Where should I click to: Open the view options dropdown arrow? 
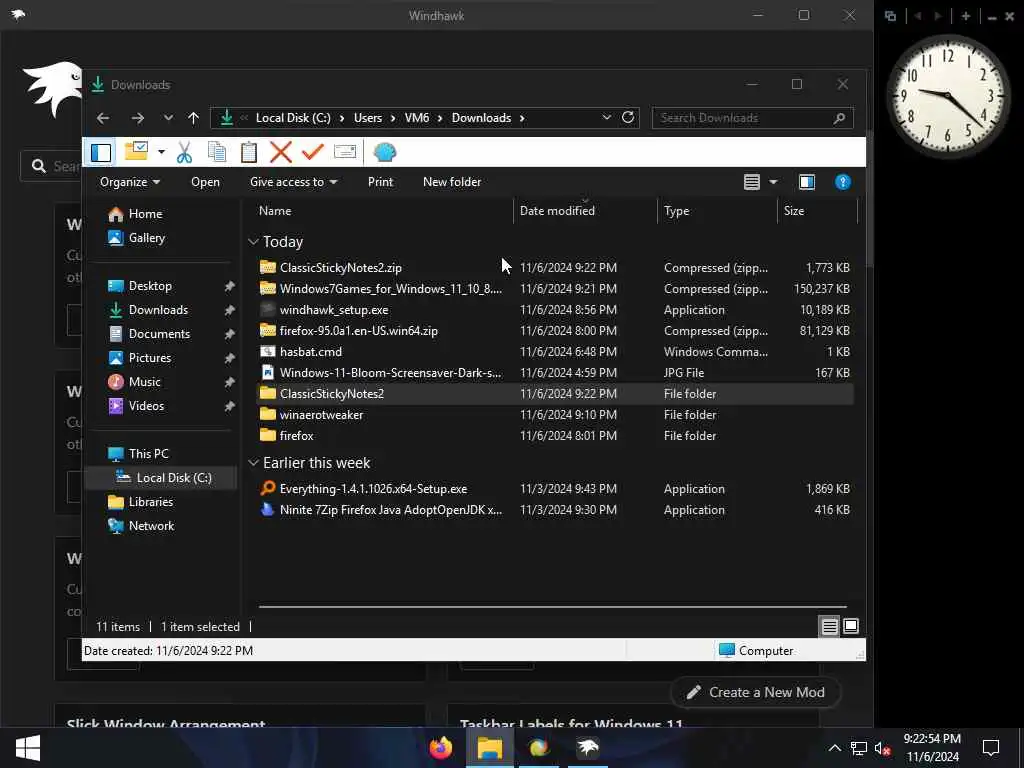pos(773,182)
